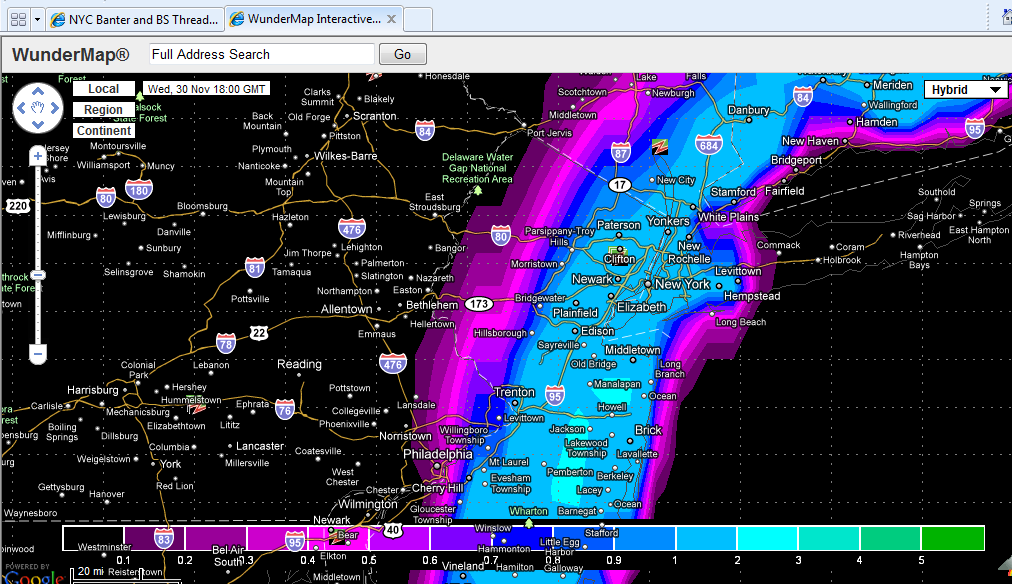Click the Stamford city label
Screen dimensions: 1012x584
point(733,192)
